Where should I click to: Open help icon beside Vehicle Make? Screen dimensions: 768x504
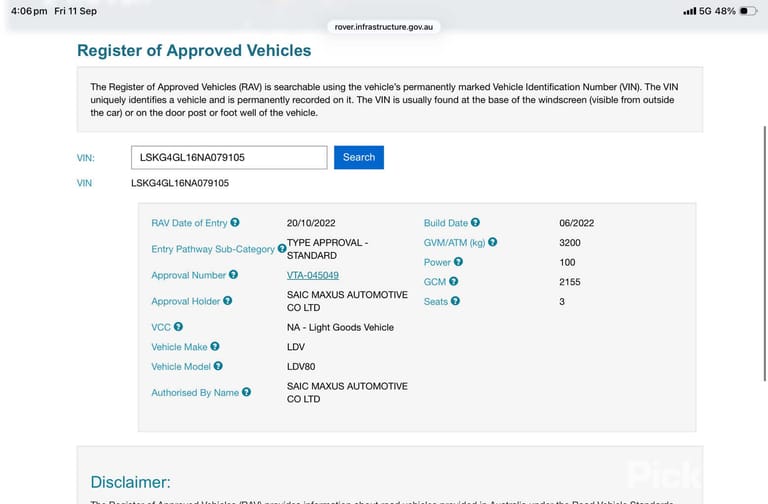pyautogui.click(x=215, y=346)
